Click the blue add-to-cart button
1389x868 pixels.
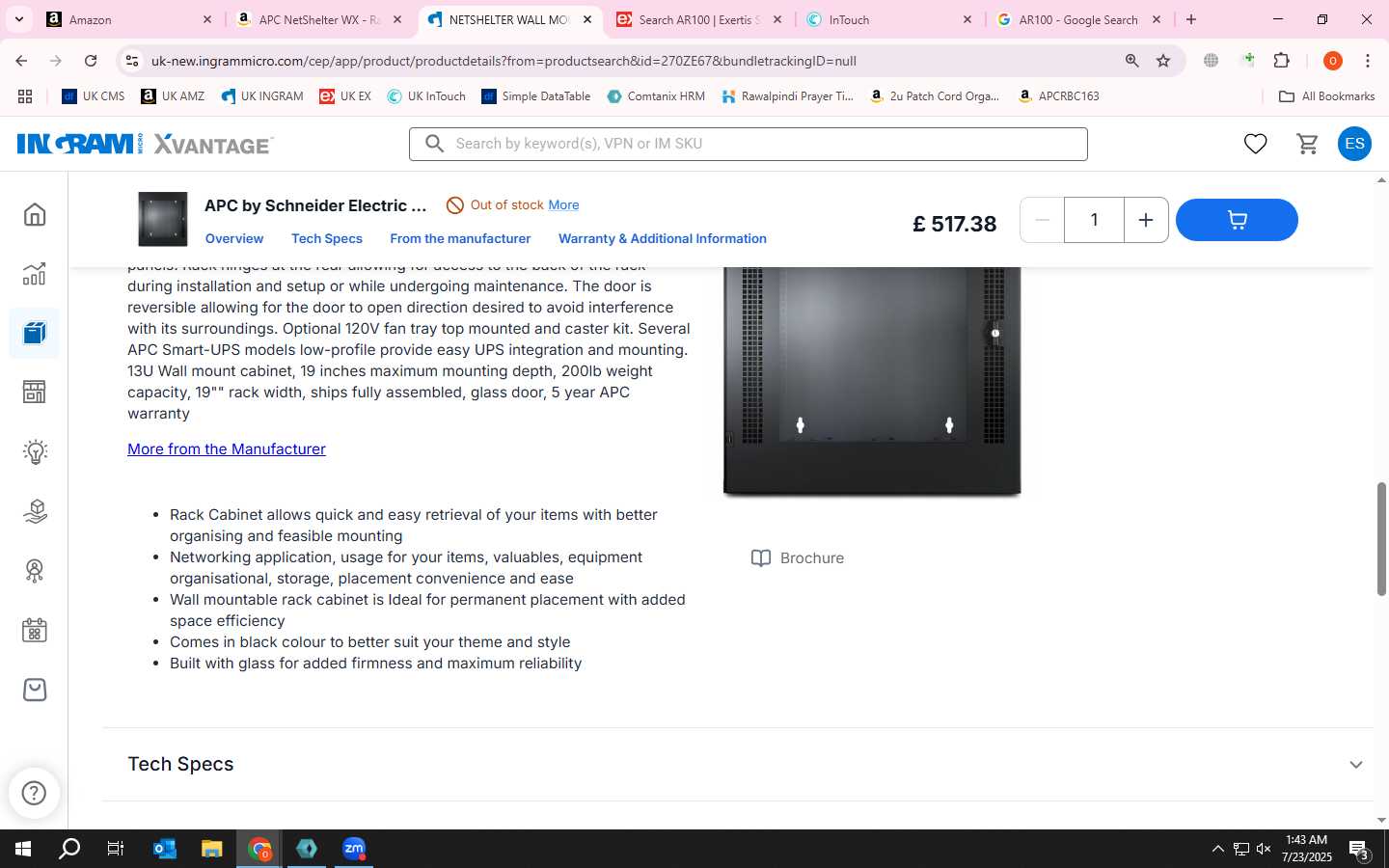click(1237, 220)
